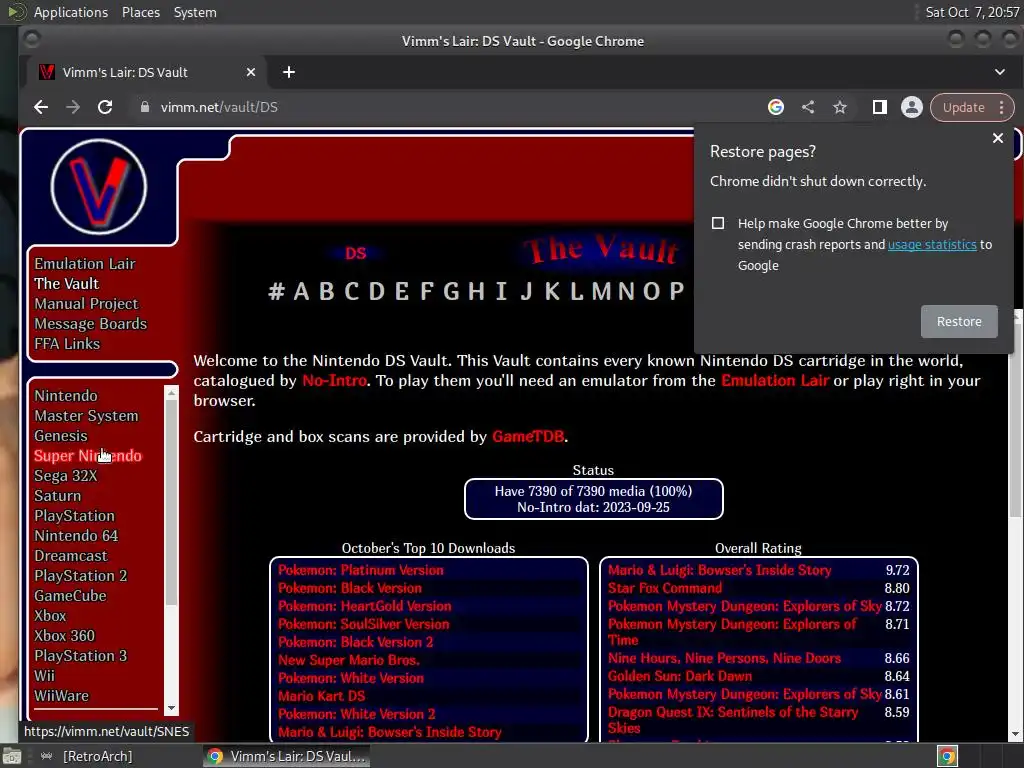This screenshot has width=1024, height=768.
Task: Share this page using the share icon
Action: pos(808,107)
